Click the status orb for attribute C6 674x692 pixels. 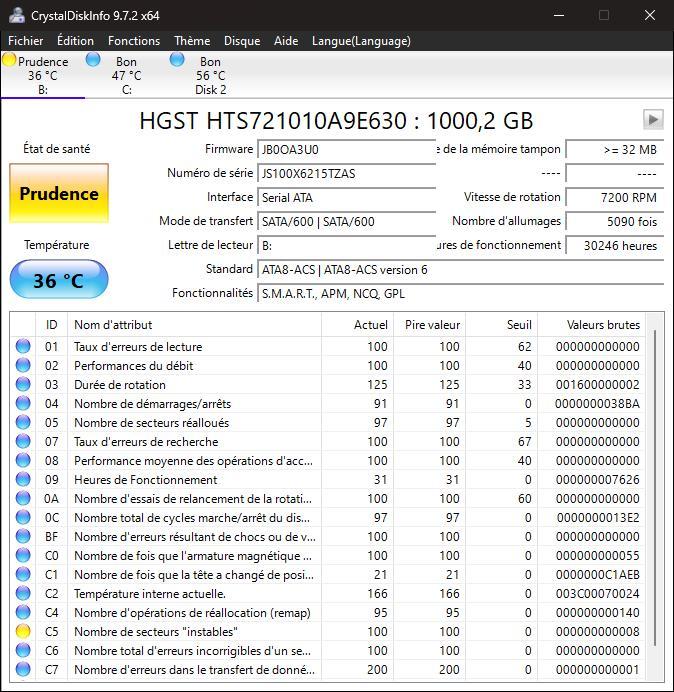pyautogui.click(x=23, y=650)
